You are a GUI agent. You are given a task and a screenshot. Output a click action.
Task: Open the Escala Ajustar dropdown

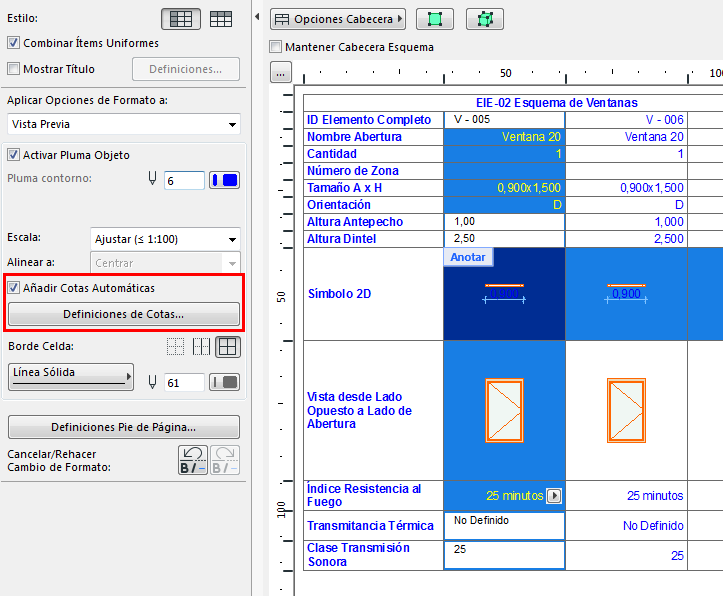(164, 239)
